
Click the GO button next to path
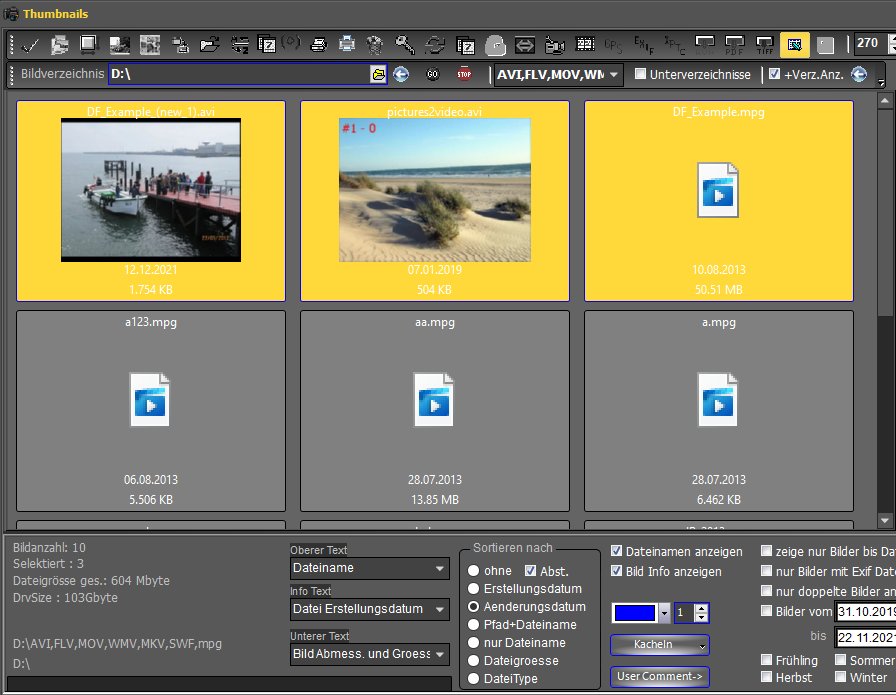tap(432, 74)
